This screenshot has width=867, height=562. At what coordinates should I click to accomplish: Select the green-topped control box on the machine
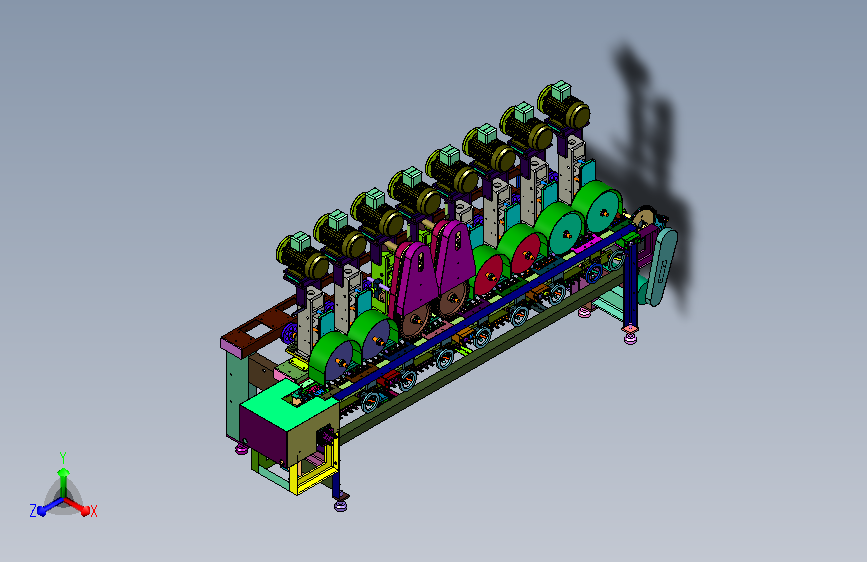click(289, 423)
